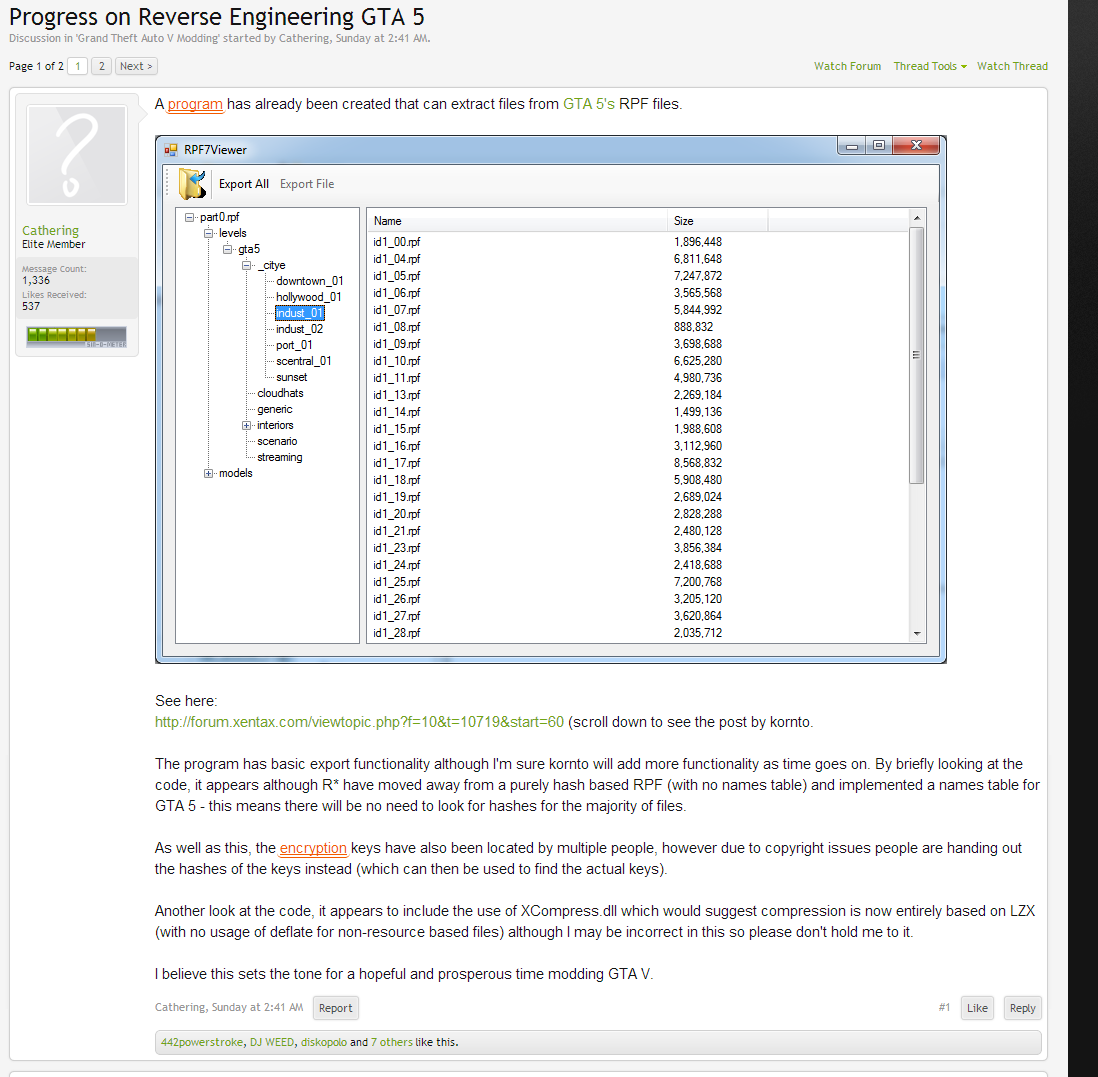Close the RPF7Viewer window

[x=916, y=146]
